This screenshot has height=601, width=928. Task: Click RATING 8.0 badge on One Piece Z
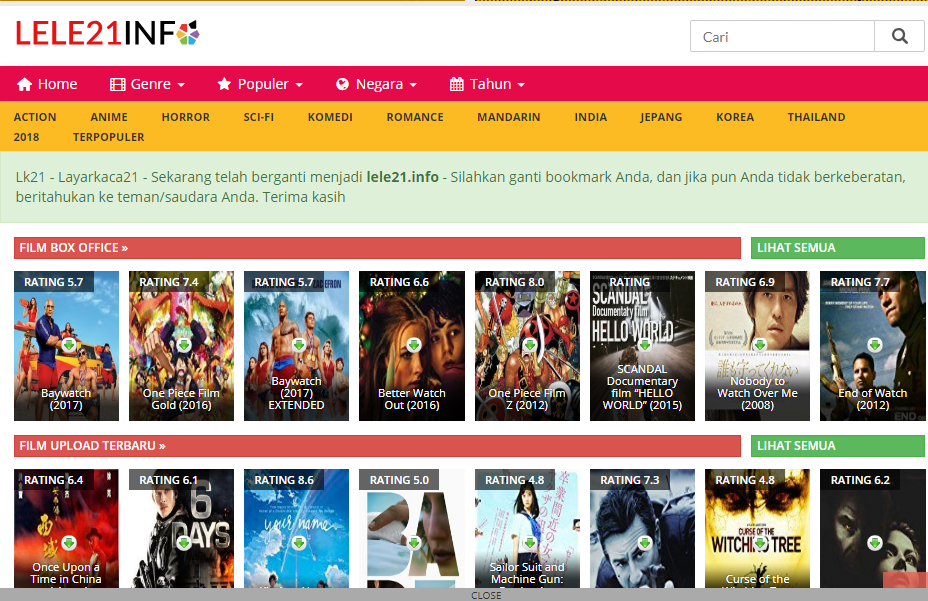click(x=514, y=282)
